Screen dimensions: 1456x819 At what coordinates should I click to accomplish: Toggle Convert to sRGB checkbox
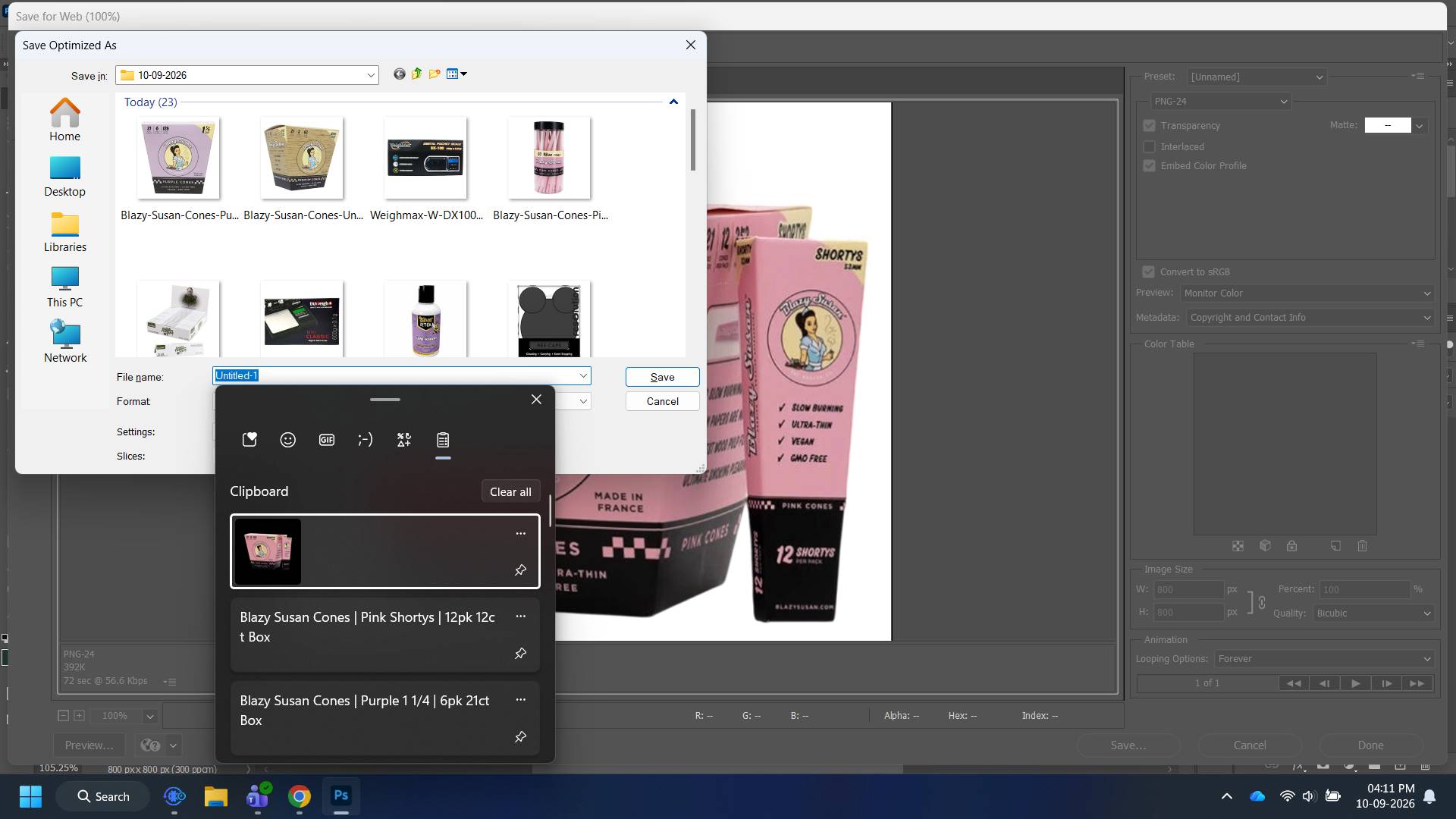coord(1149,272)
